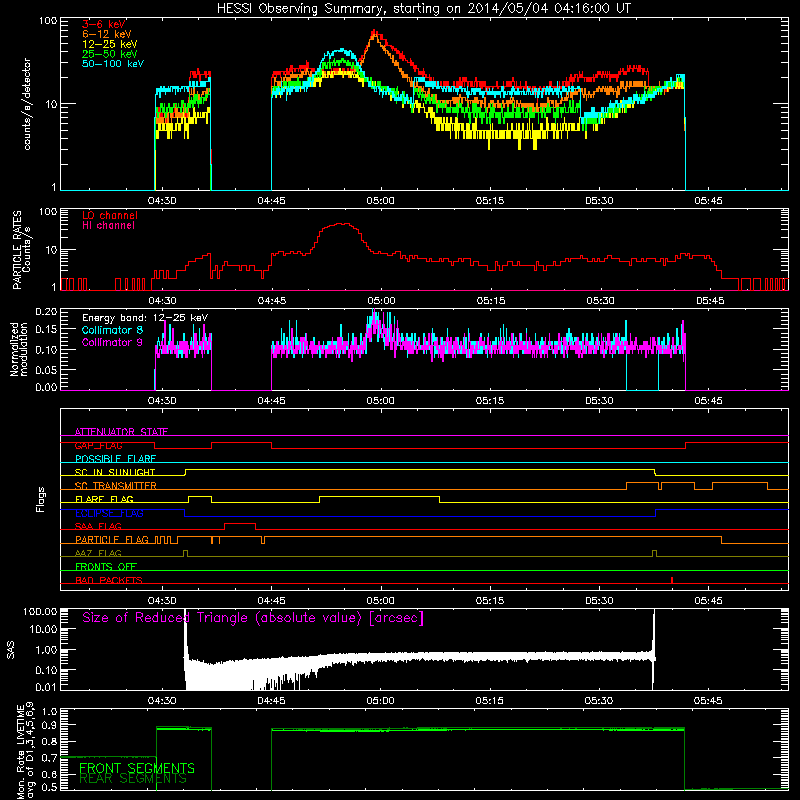The width and height of the screenshot is (800, 800).
Task: Click the ECLIPSE_FLAG label
Action: (x=109, y=513)
